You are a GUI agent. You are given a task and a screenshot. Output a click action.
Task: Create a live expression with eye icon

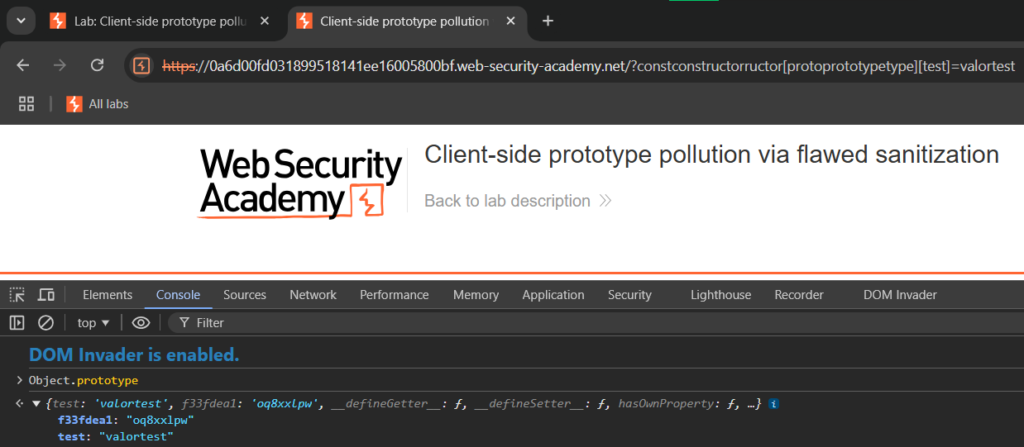141,322
